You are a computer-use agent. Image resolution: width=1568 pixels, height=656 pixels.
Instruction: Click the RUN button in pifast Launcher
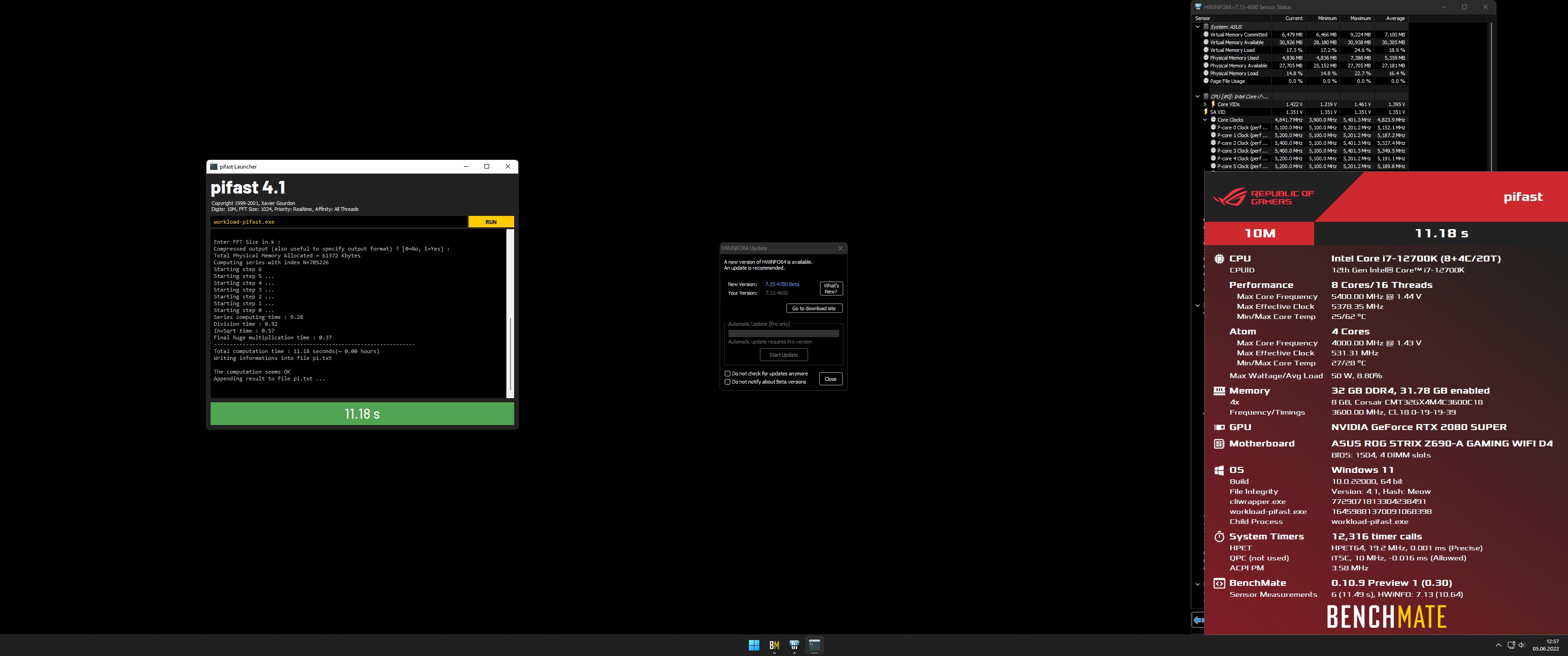[x=490, y=222]
